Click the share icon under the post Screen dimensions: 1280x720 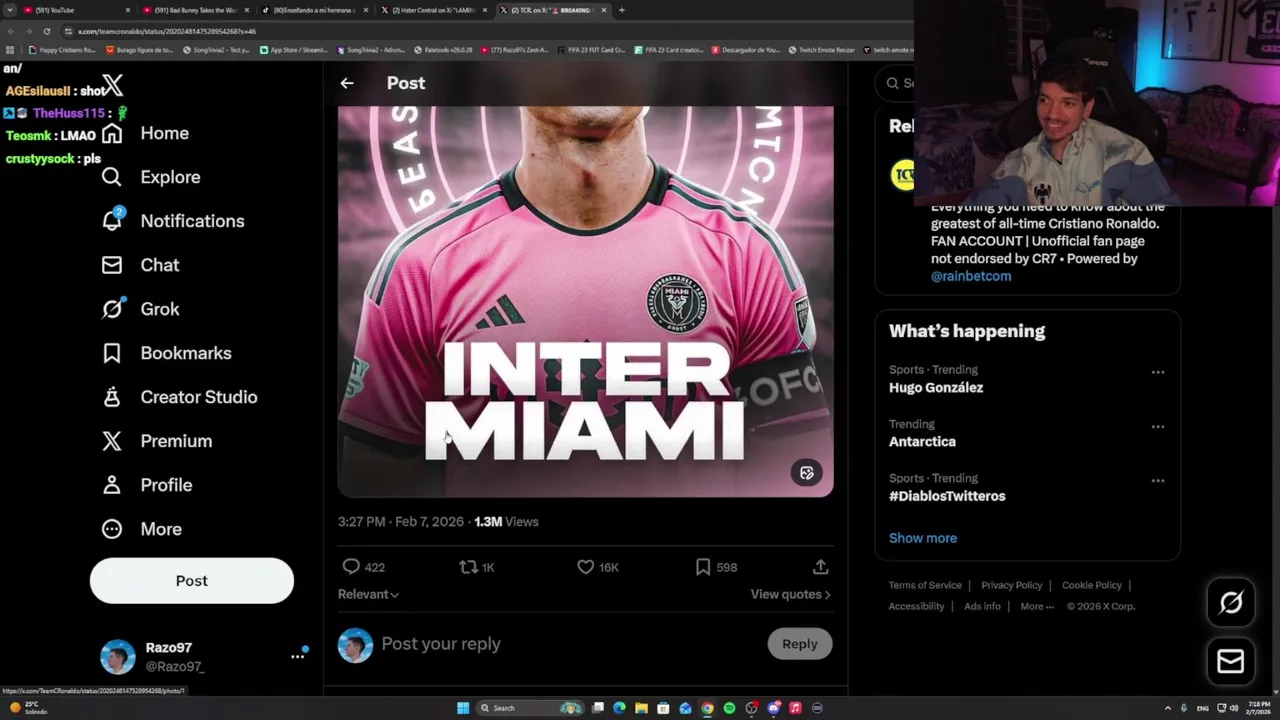pyautogui.click(x=820, y=567)
